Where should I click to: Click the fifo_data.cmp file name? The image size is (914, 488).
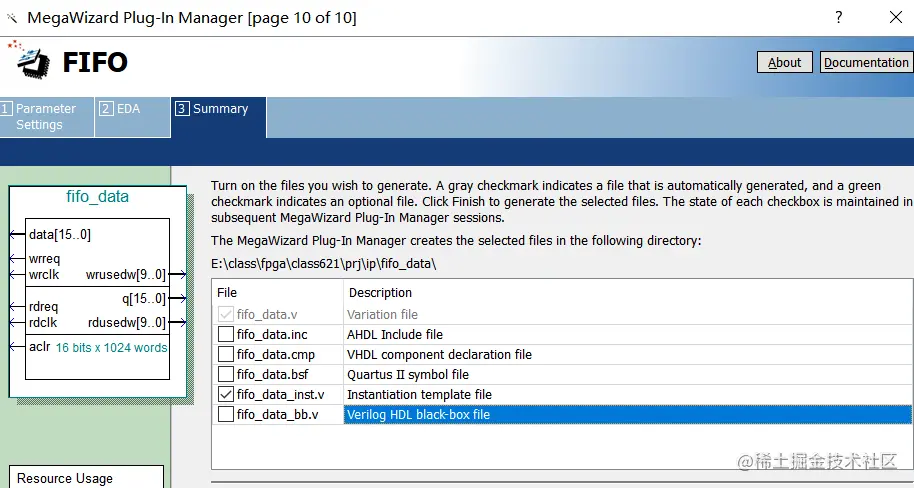(x=276, y=354)
